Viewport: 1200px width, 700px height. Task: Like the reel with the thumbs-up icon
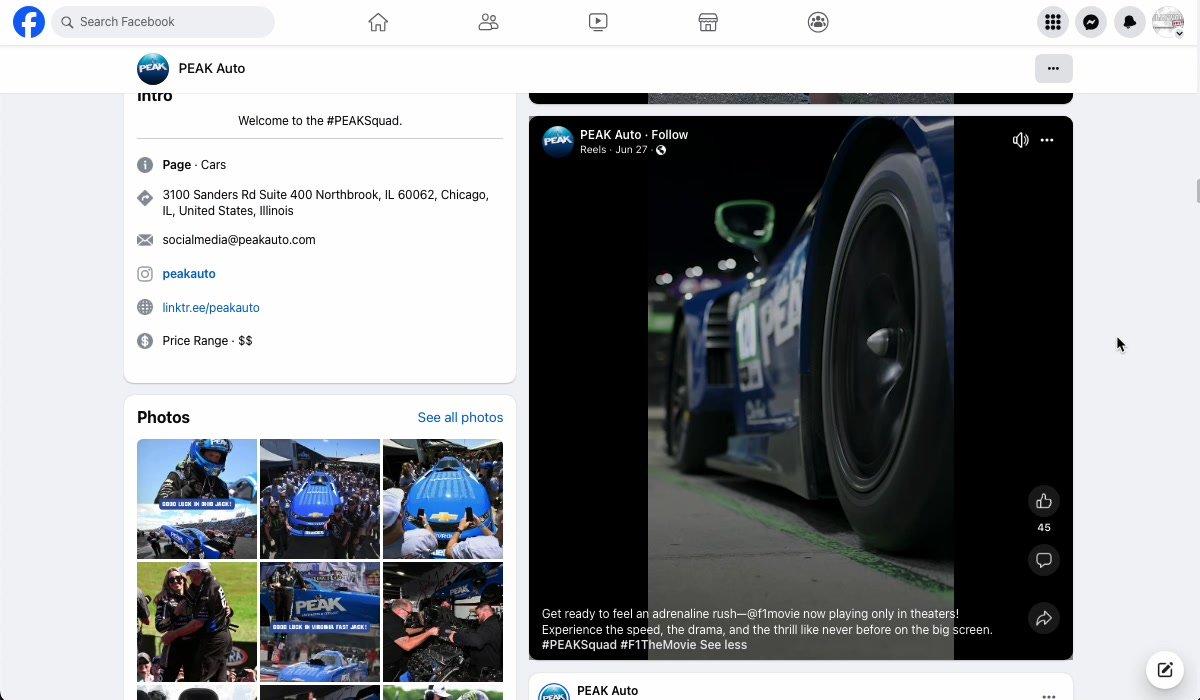pos(1044,501)
